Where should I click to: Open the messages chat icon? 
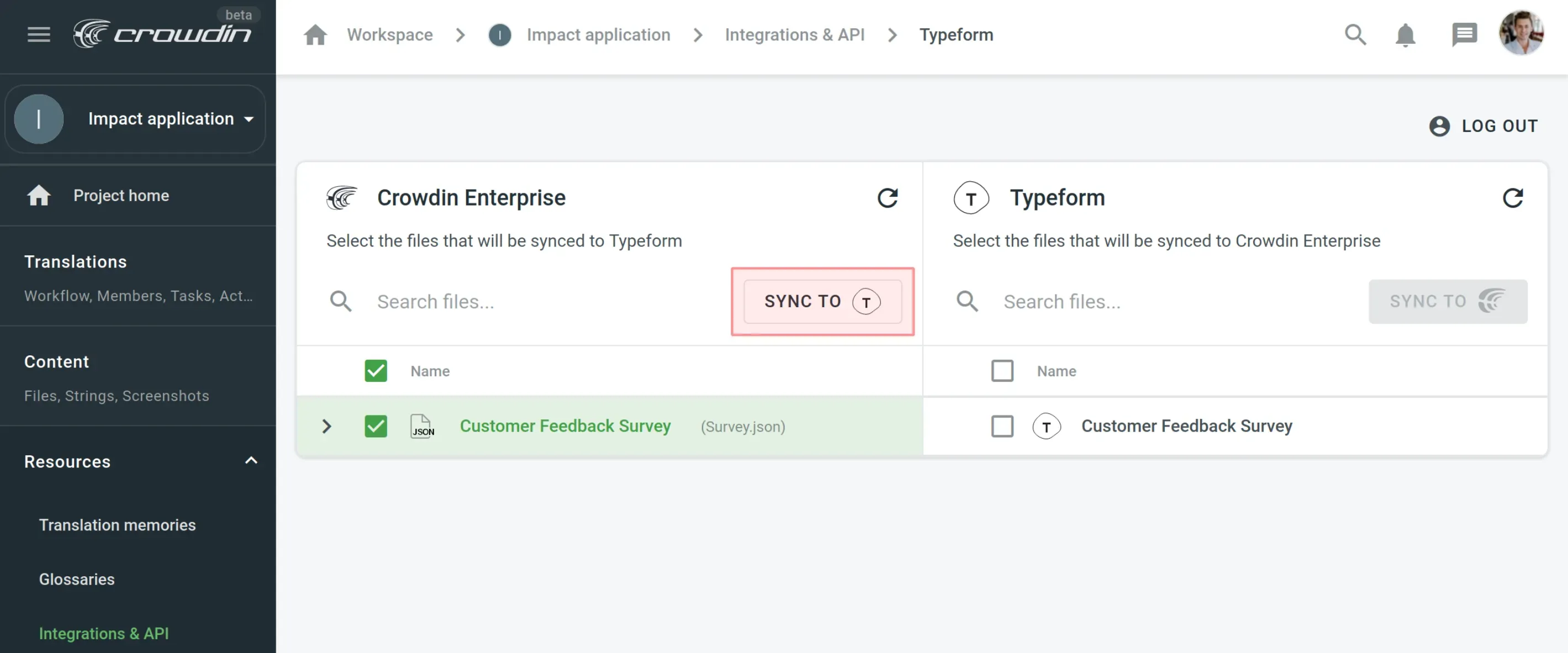pyautogui.click(x=1465, y=35)
